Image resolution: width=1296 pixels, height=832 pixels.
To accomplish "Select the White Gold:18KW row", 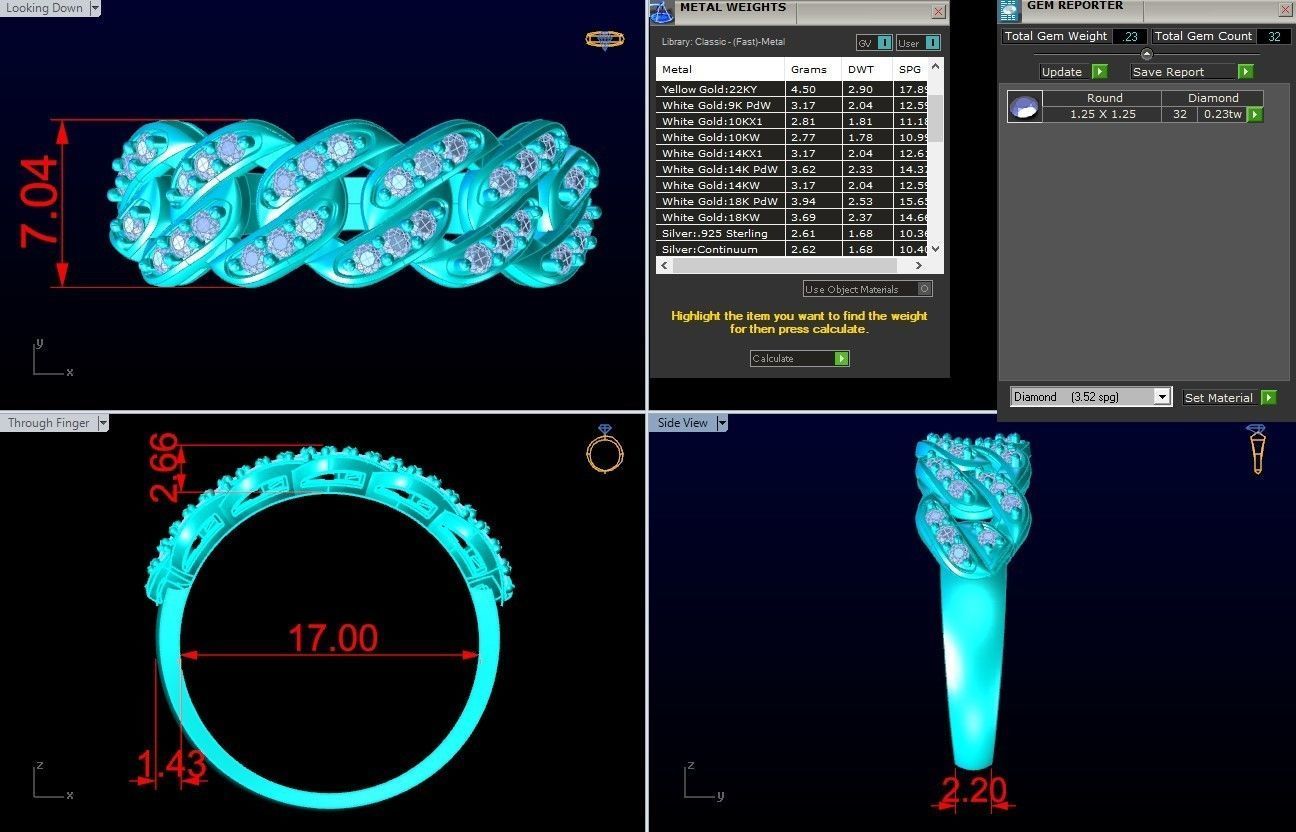I will point(793,217).
